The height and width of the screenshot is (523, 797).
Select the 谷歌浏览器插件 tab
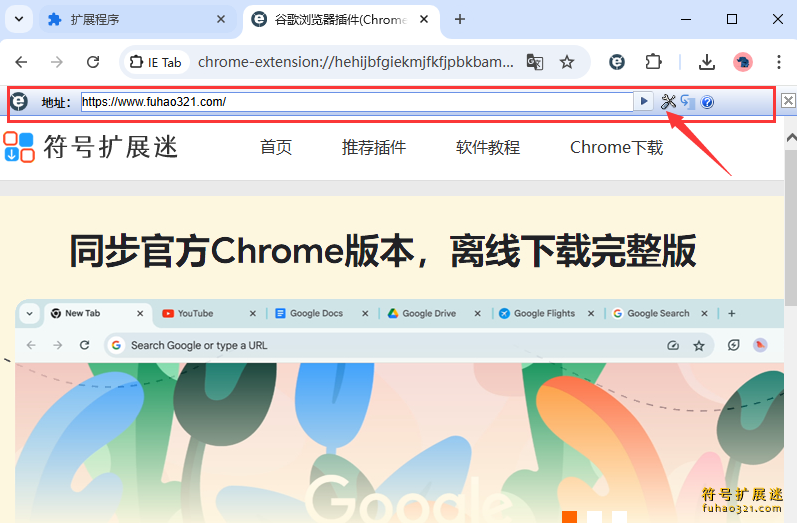coord(341,20)
